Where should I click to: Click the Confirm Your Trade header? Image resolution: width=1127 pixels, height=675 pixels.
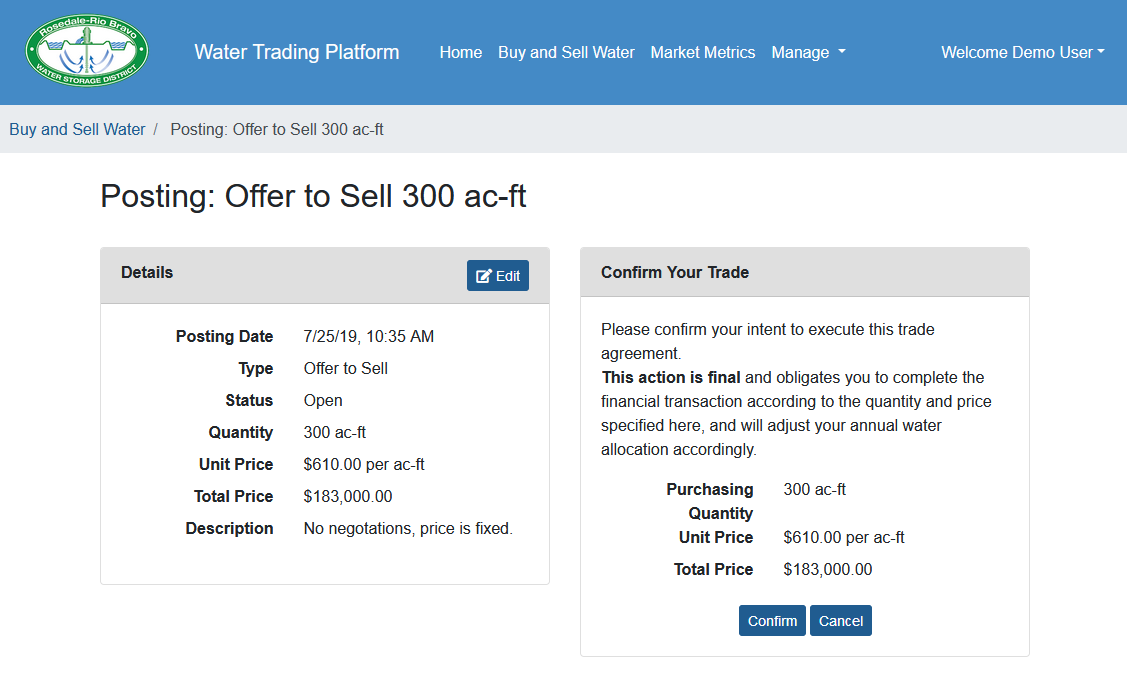coord(675,272)
